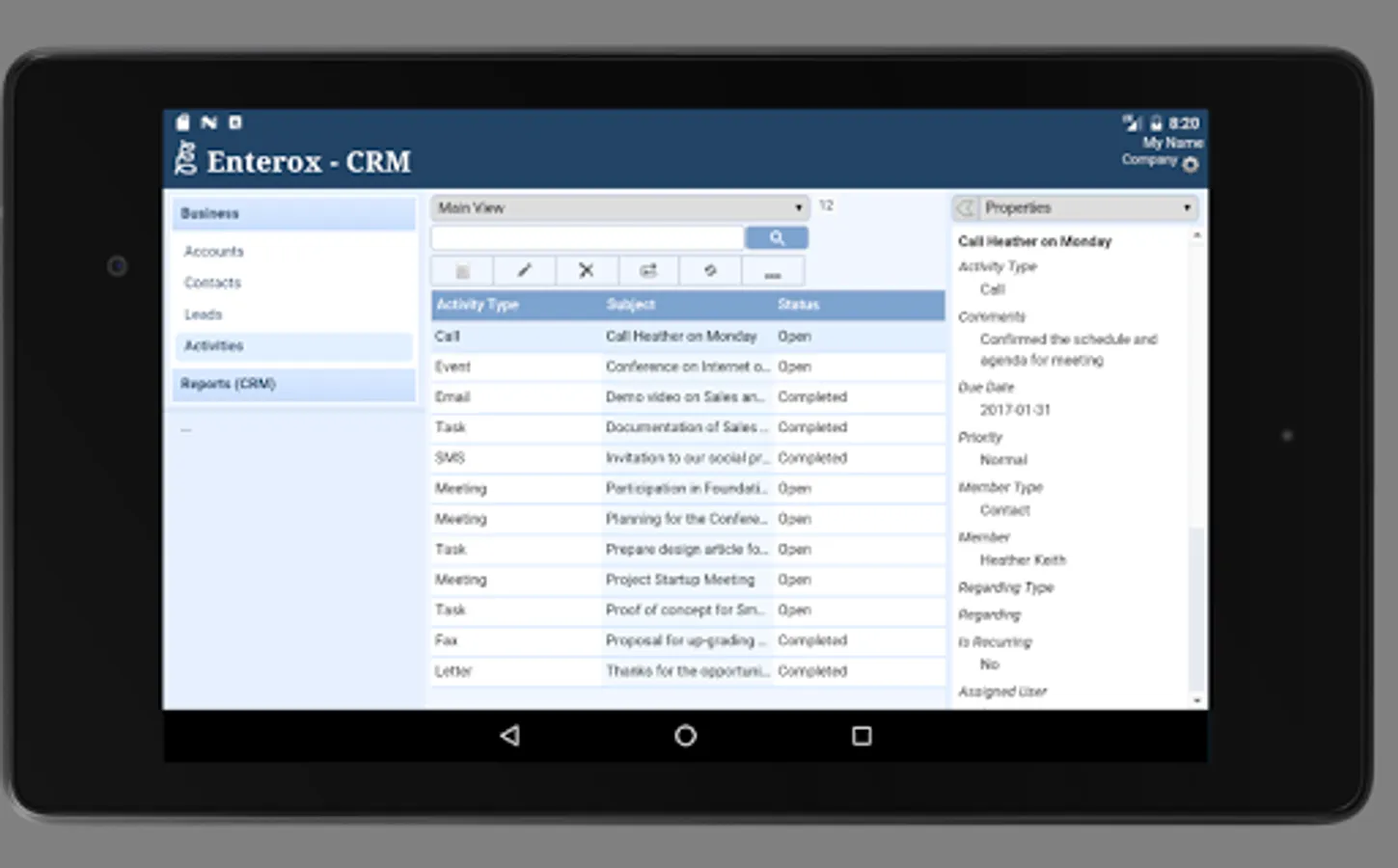The width and height of the screenshot is (1398, 868).
Task: Select the Project Startup Meeting row
Action: [688, 580]
